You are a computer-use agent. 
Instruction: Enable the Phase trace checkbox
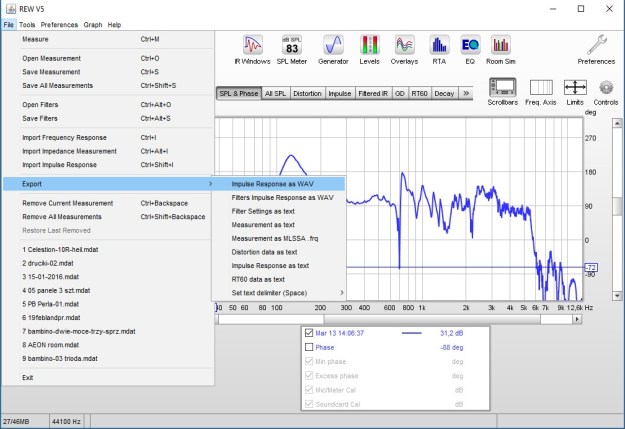coord(309,347)
